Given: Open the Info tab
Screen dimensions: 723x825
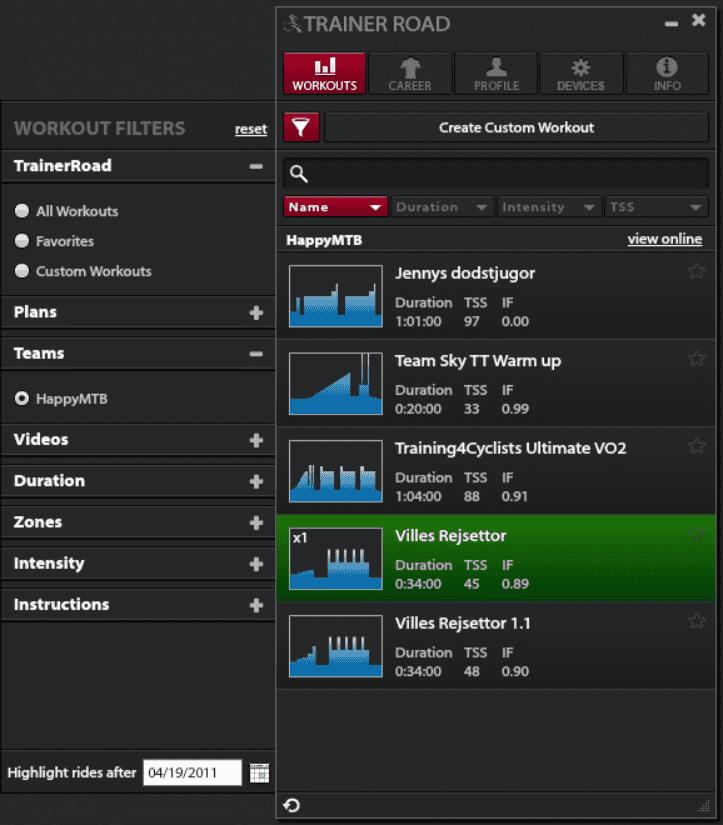Looking at the screenshot, I should pos(667,74).
